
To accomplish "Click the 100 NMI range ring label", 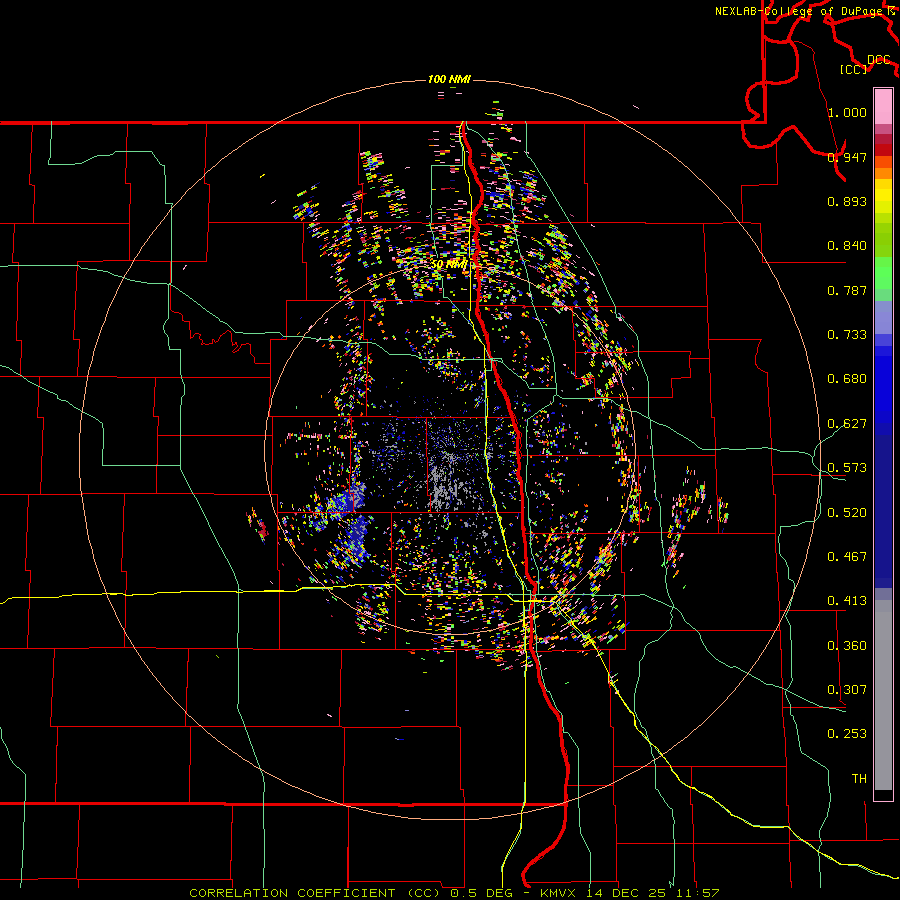I will 449,79.
